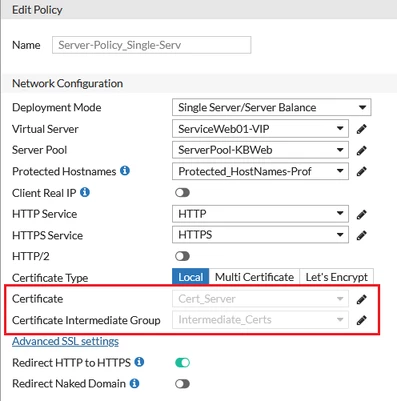Screen dimensions: 397x401
Task: Edit the HTTPS Service pencil icon
Action: coord(362,235)
